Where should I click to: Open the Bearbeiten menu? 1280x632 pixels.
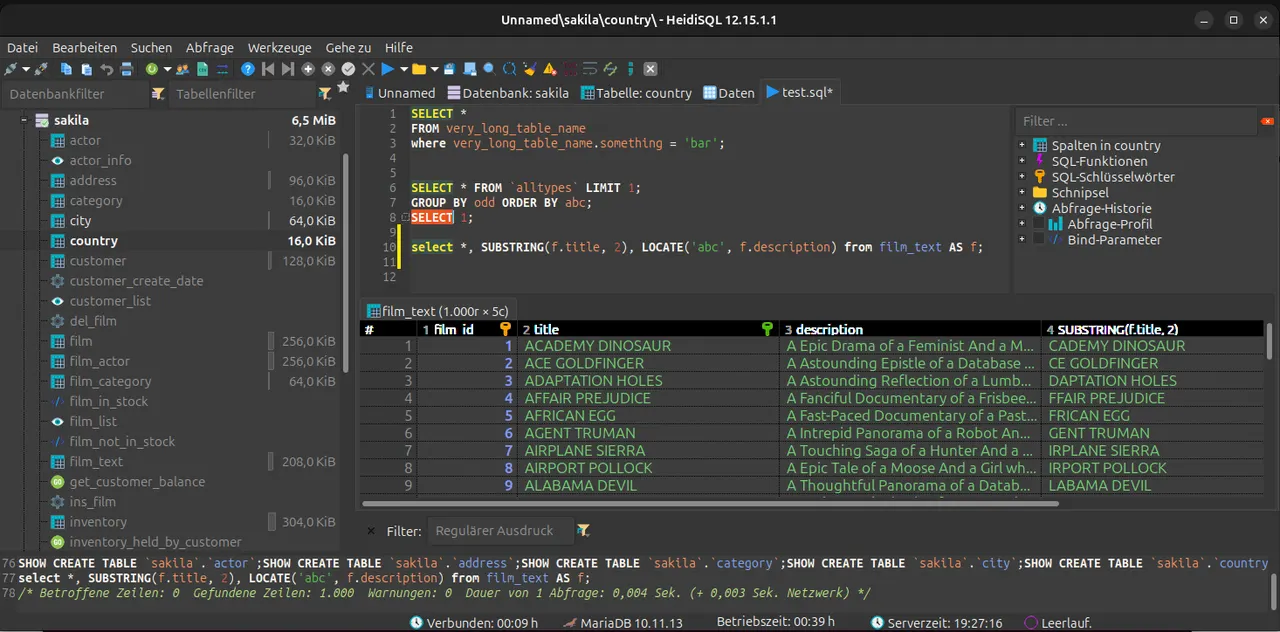(x=85, y=47)
